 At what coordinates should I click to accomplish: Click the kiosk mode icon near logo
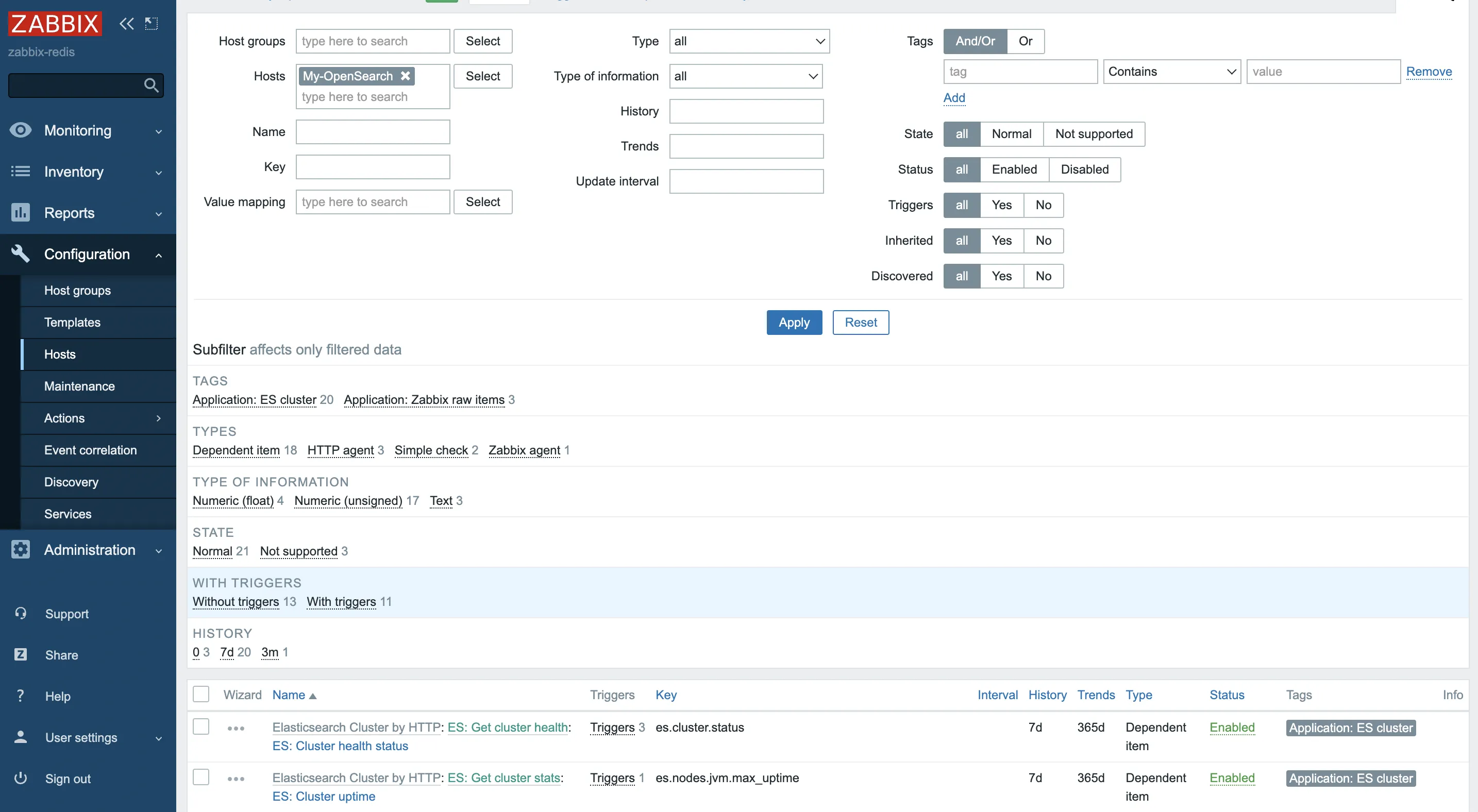pyautogui.click(x=152, y=24)
